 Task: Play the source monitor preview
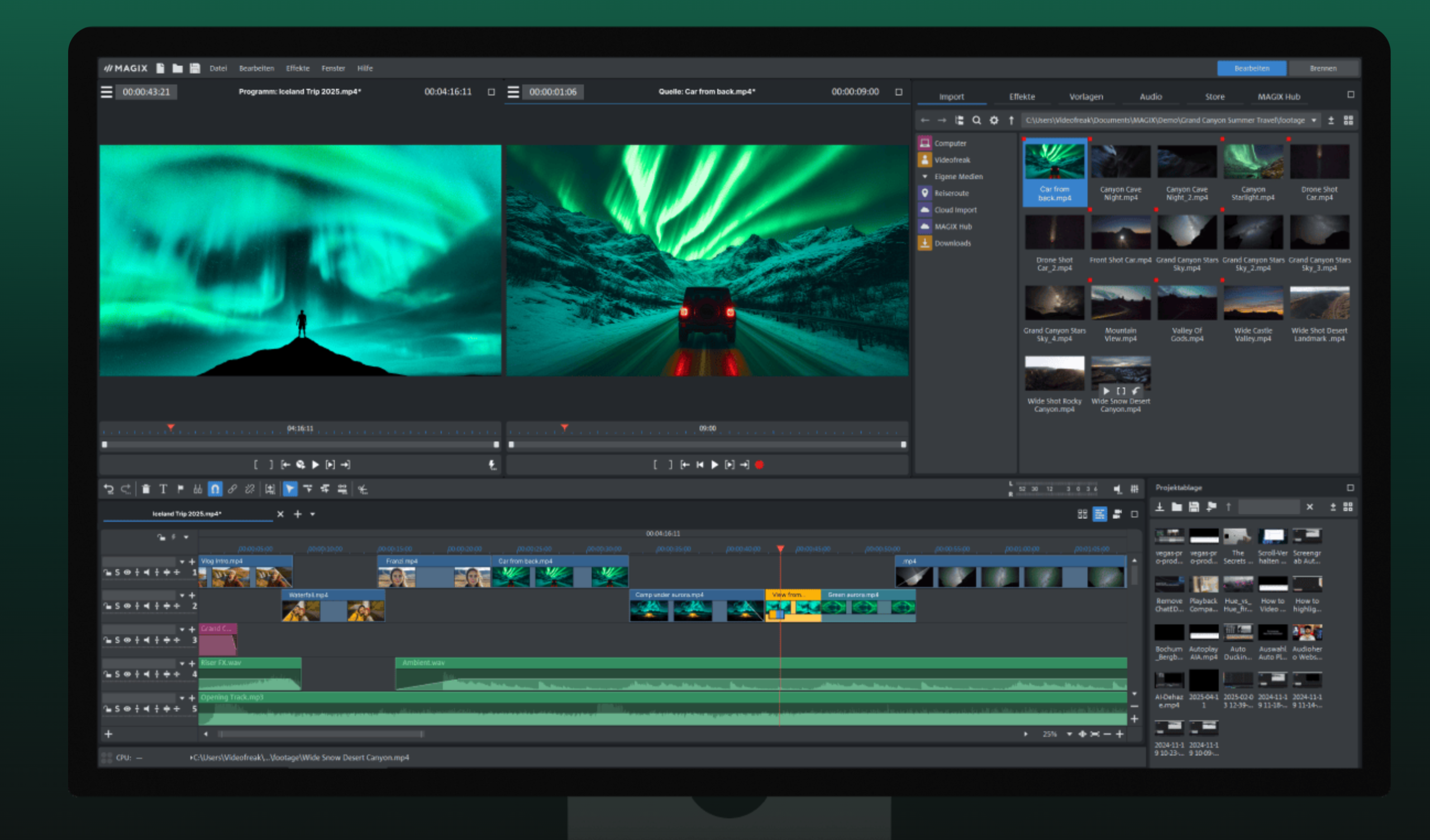pyautogui.click(x=715, y=465)
